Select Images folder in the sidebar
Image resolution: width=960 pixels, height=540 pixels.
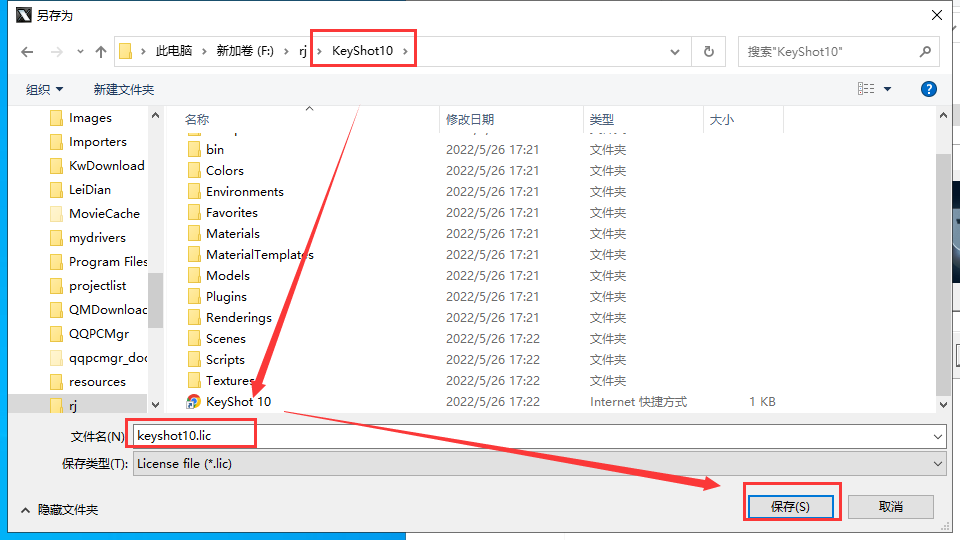(90, 118)
